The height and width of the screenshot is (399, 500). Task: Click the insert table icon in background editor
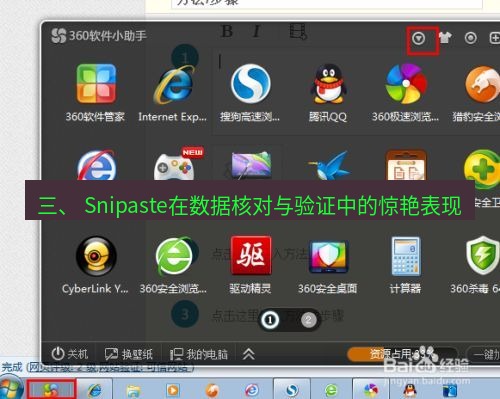coord(298,32)
